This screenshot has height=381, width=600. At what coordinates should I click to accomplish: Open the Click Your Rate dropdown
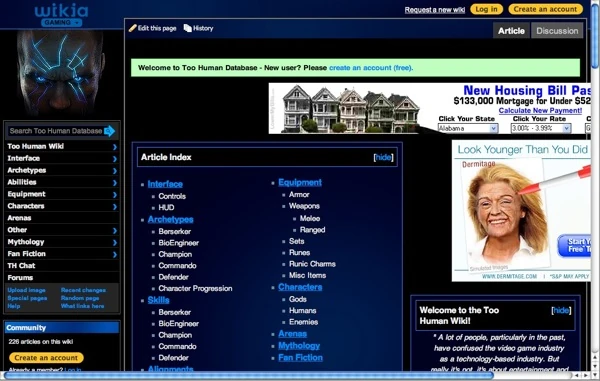click(541, 129)
